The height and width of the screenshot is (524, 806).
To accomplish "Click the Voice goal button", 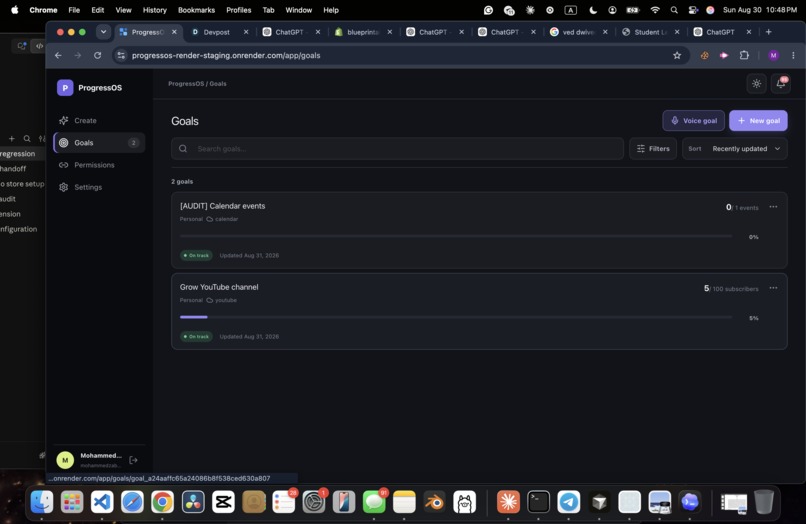I will pos(693,120).
